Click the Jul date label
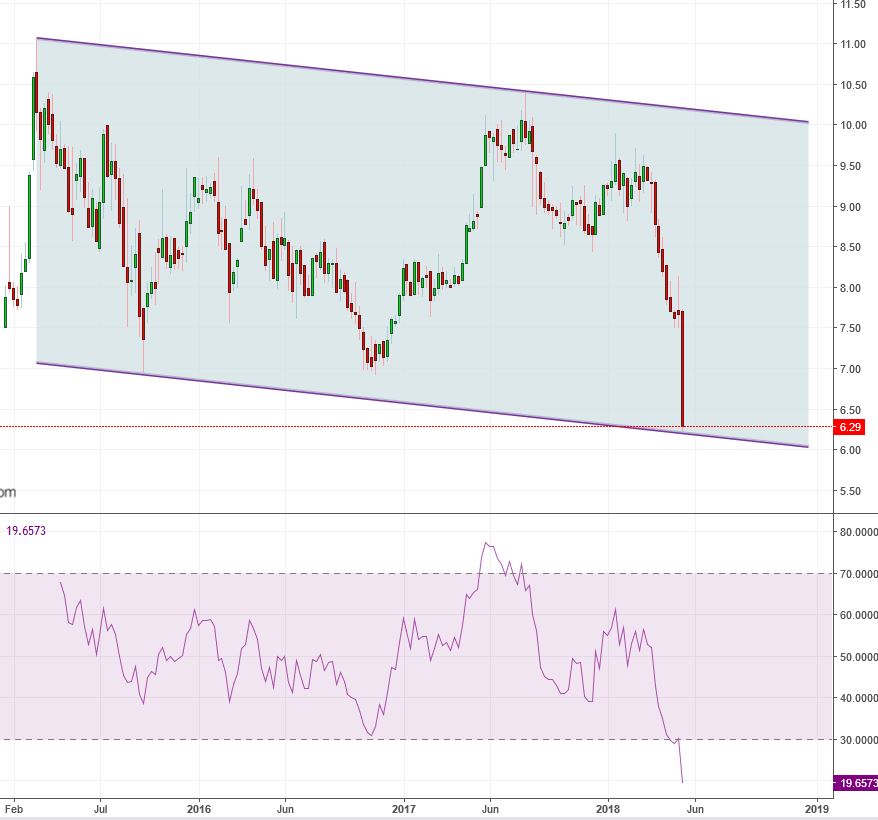878x820 pixels. (100, 809)
